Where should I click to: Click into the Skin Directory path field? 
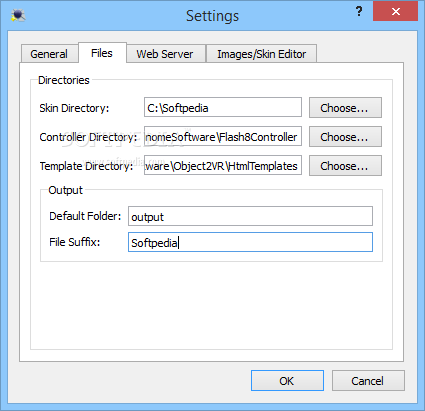[x=223, y=107]
